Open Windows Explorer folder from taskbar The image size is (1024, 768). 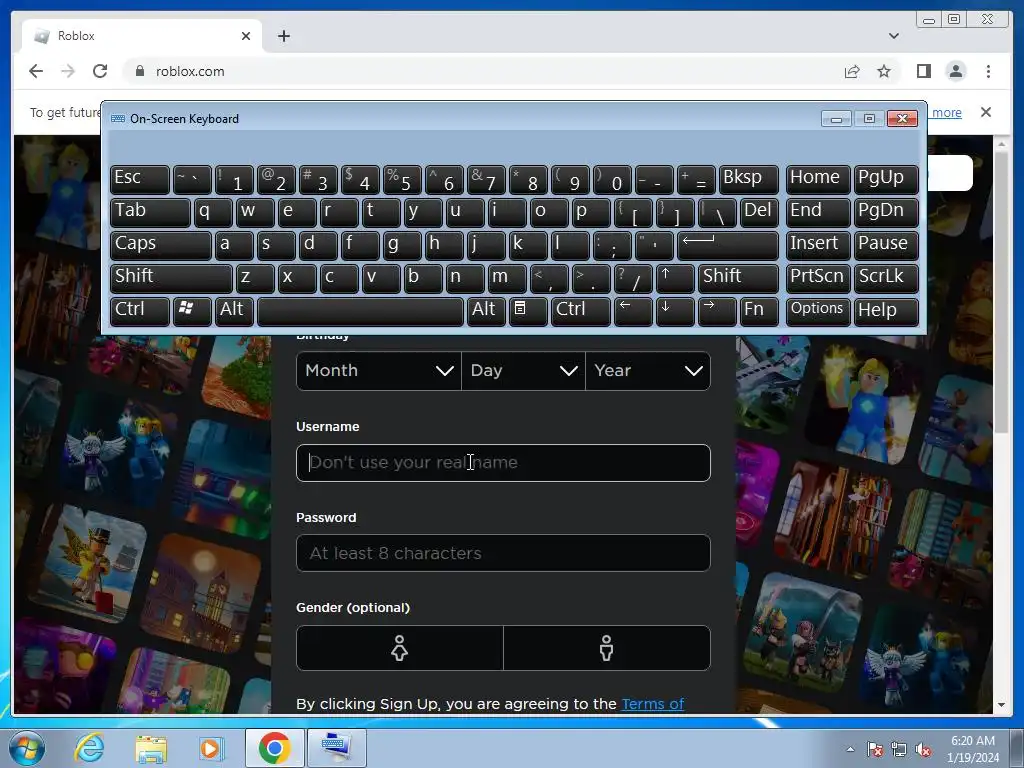pos(151,749)
